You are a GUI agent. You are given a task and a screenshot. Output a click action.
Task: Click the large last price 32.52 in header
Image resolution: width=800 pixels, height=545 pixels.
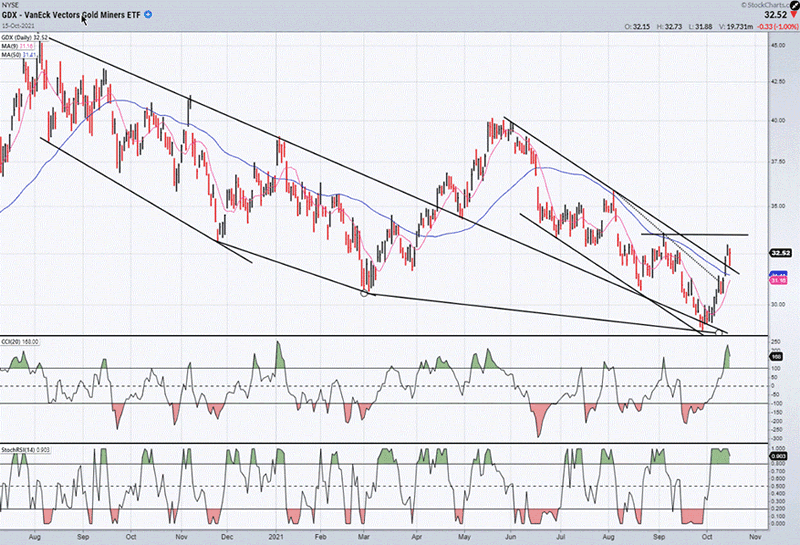click(x=776, y=15)
